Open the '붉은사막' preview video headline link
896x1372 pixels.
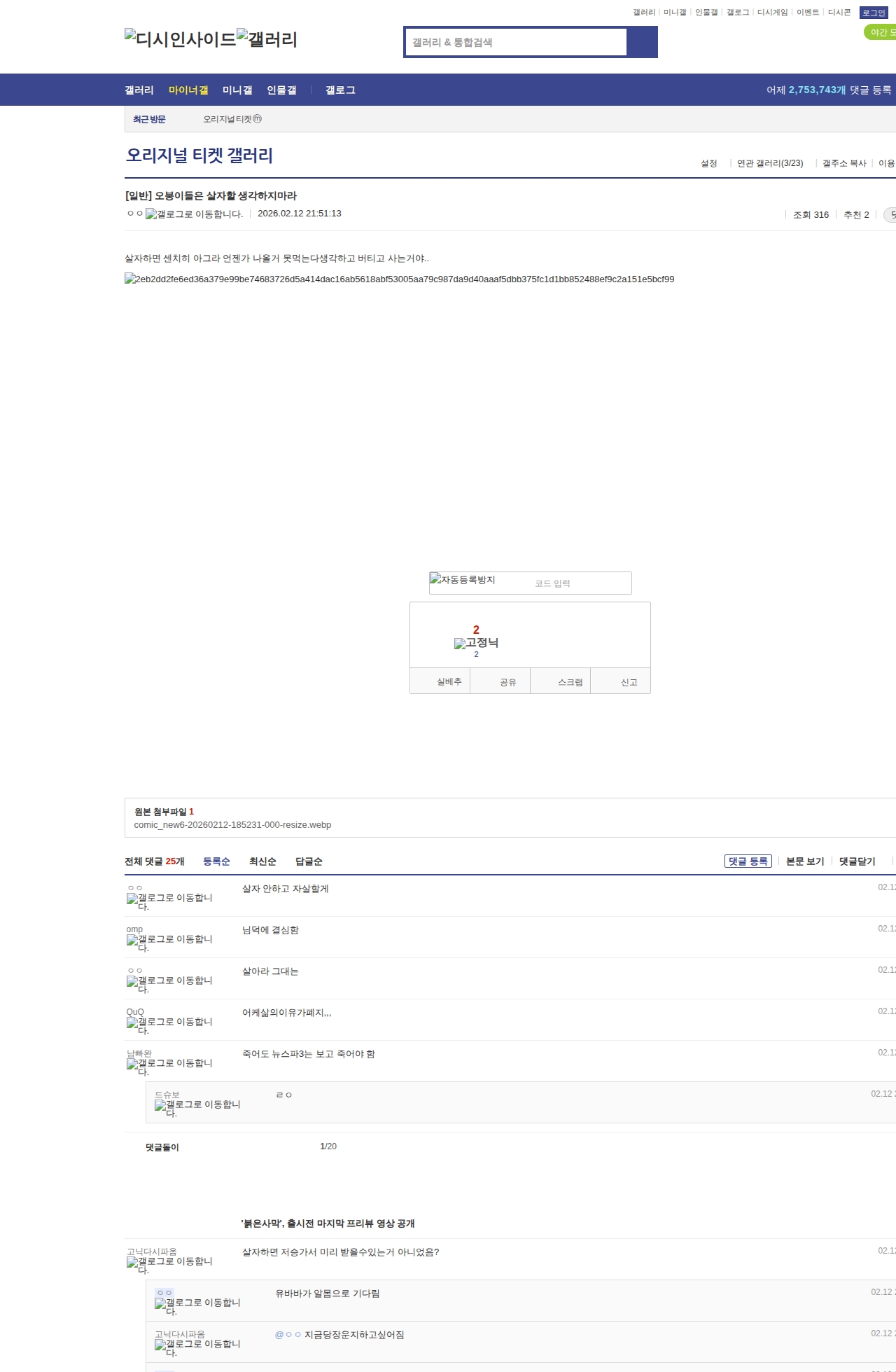tap(328, 1224)
